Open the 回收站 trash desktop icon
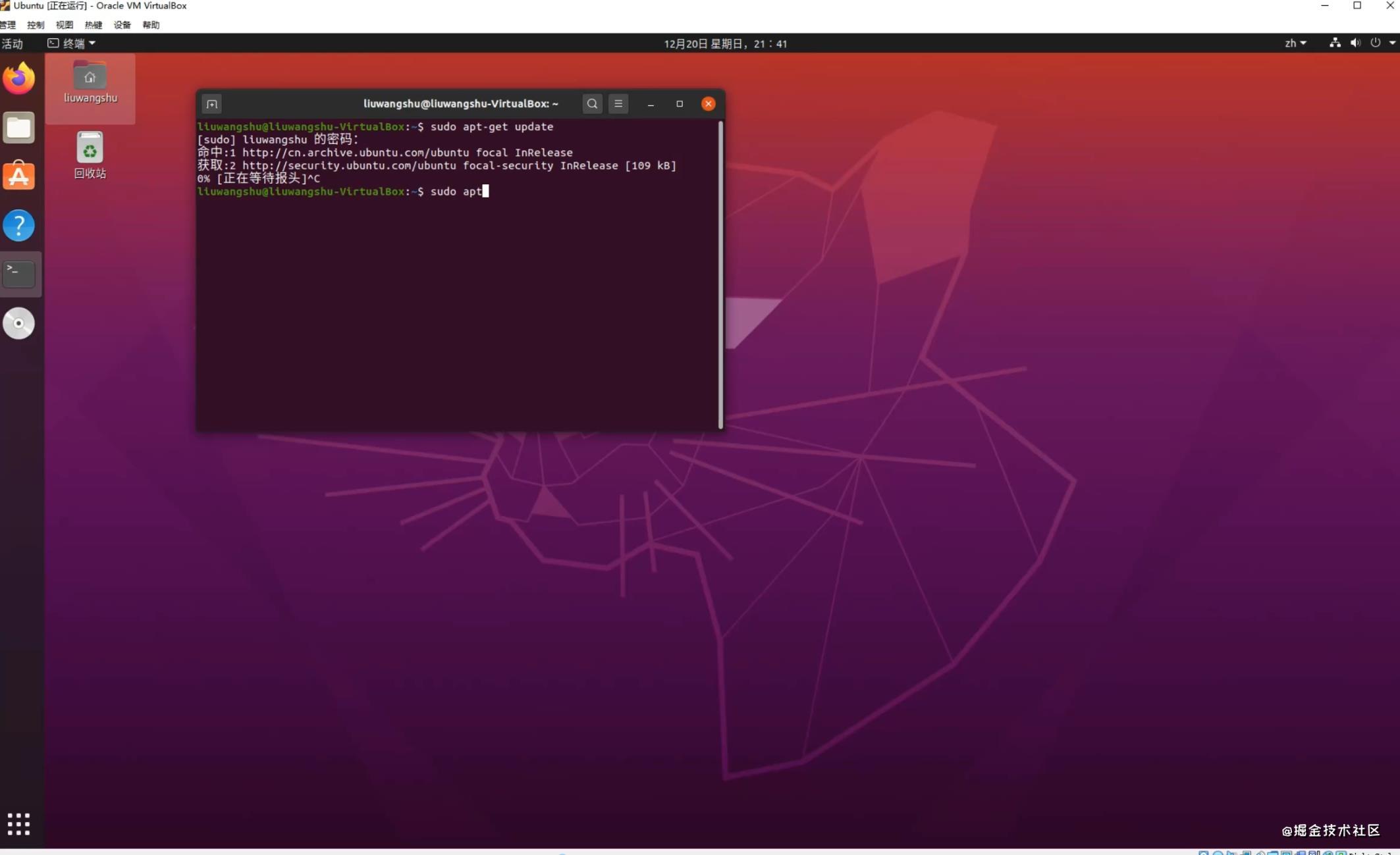The image size is (1400, 855). click(90, 155)
